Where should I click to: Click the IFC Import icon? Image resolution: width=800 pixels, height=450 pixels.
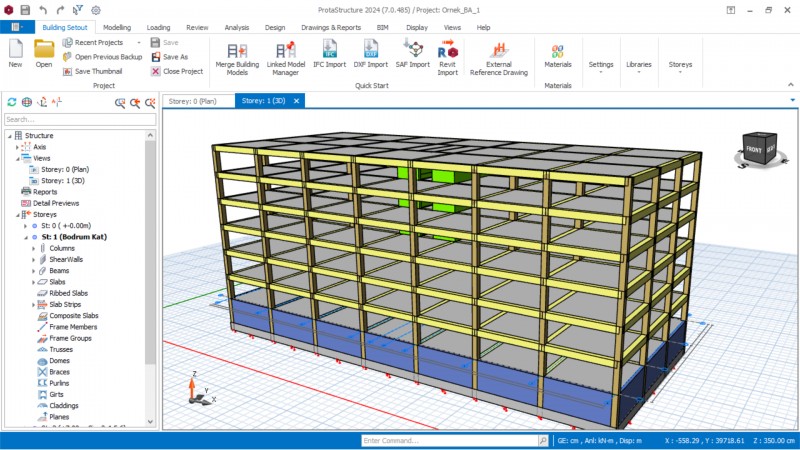tap(329, 50)
